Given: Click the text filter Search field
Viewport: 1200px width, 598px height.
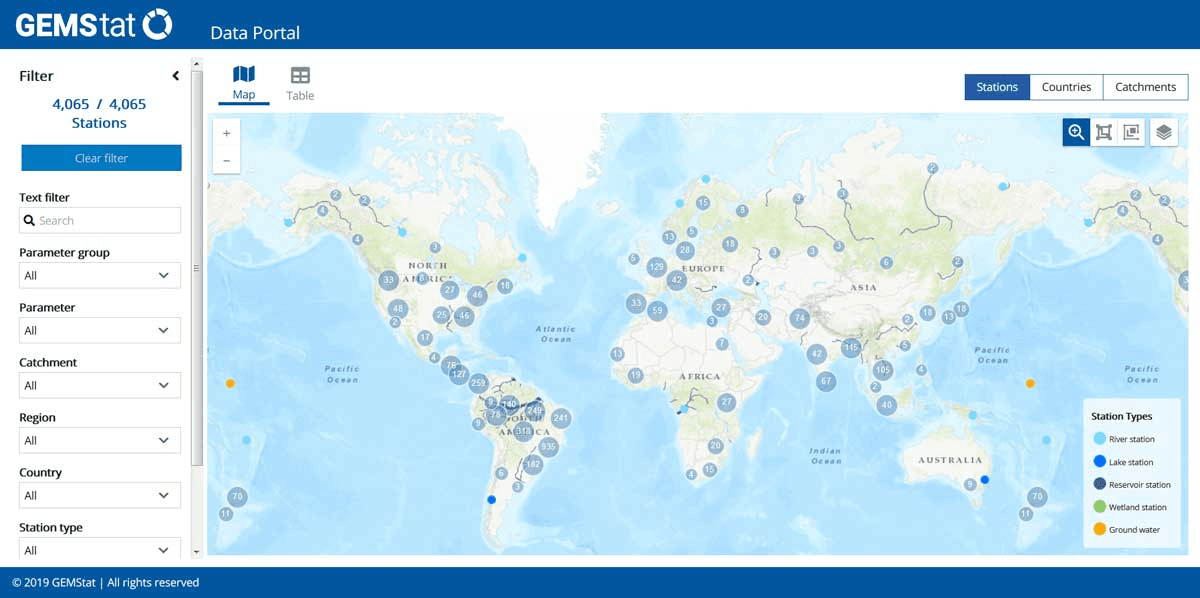Looking at the screenshot, I should pos(100,221).
